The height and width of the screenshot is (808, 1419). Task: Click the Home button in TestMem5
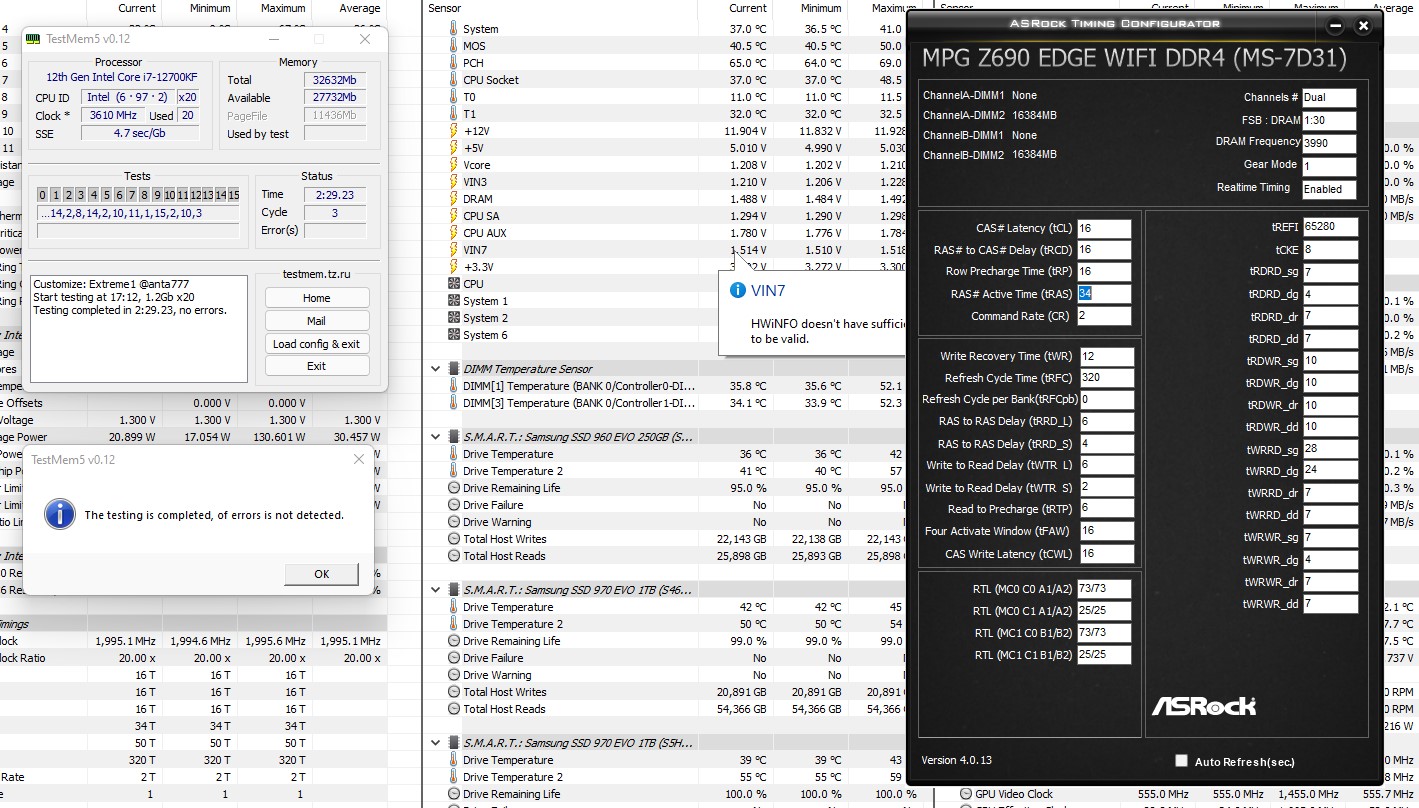[x=317, y=298]
